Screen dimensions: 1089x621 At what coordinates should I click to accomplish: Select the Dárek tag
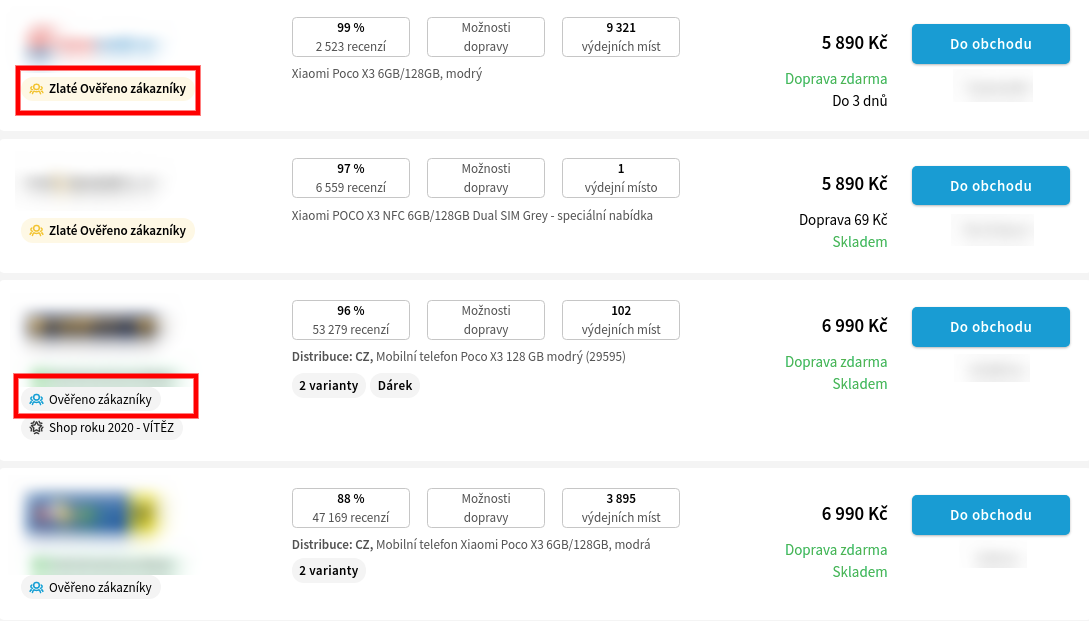coord(394,386)
